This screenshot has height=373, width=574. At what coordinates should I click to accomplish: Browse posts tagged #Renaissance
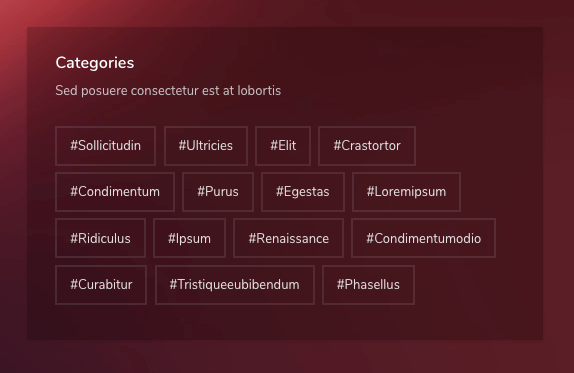point(288,238)
